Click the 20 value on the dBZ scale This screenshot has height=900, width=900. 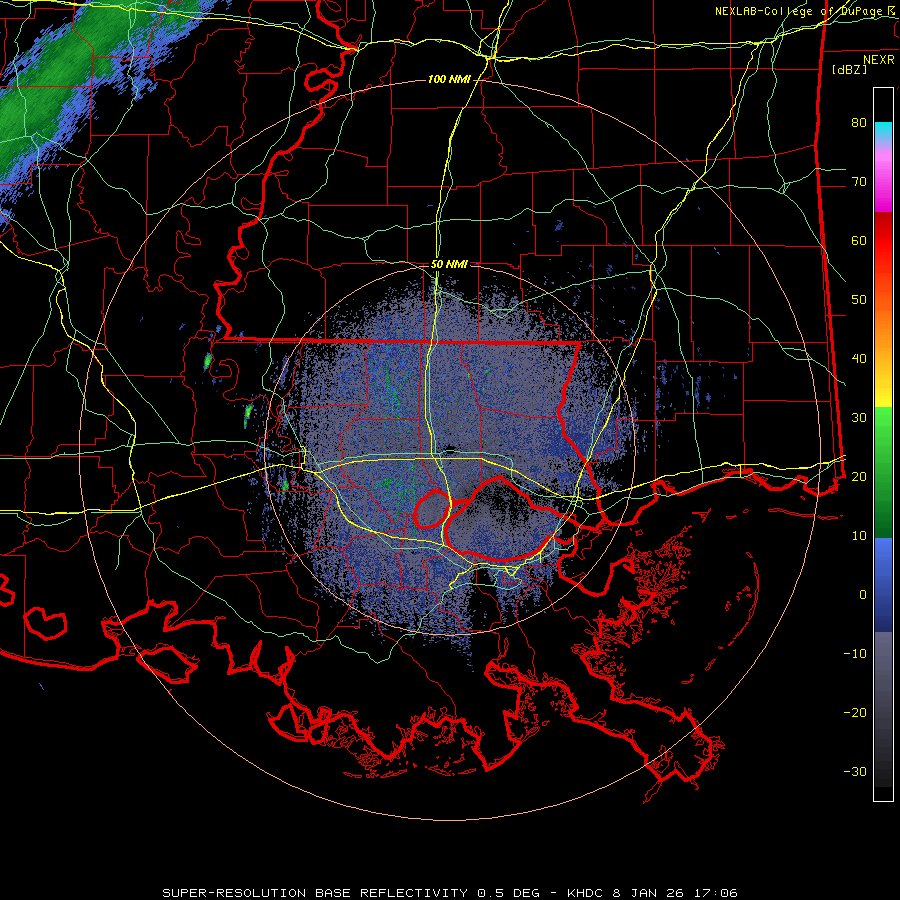coord(859,476)
